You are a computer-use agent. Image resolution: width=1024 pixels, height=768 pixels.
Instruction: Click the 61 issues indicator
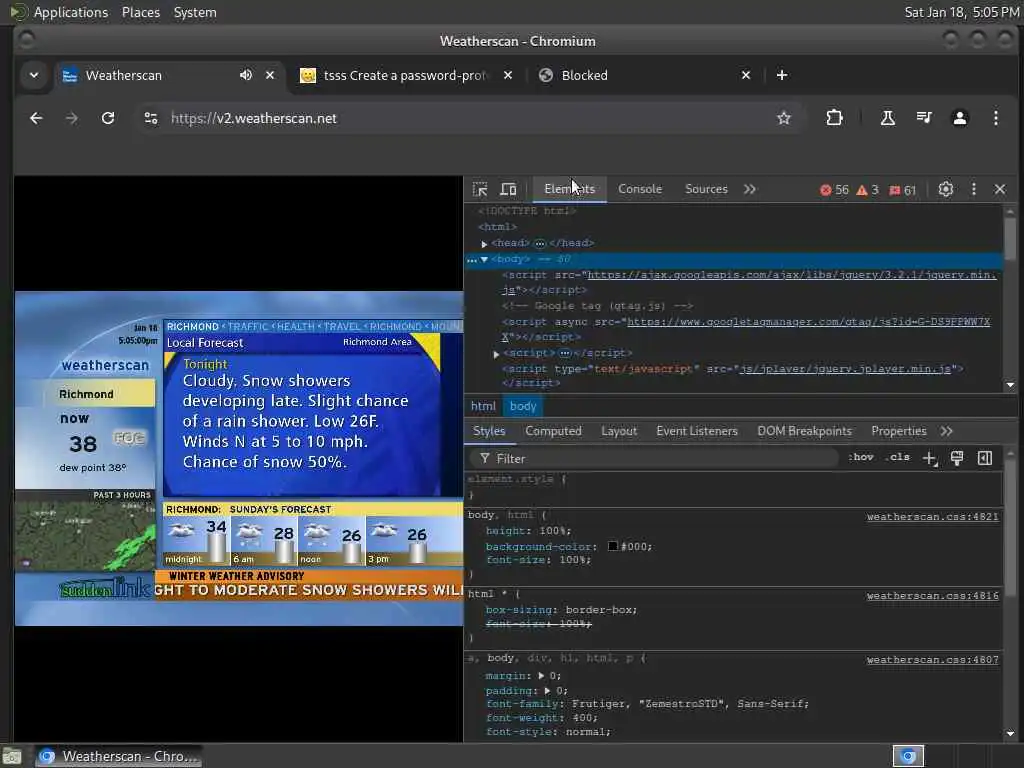pyautogui.click(x=903, y=190)
